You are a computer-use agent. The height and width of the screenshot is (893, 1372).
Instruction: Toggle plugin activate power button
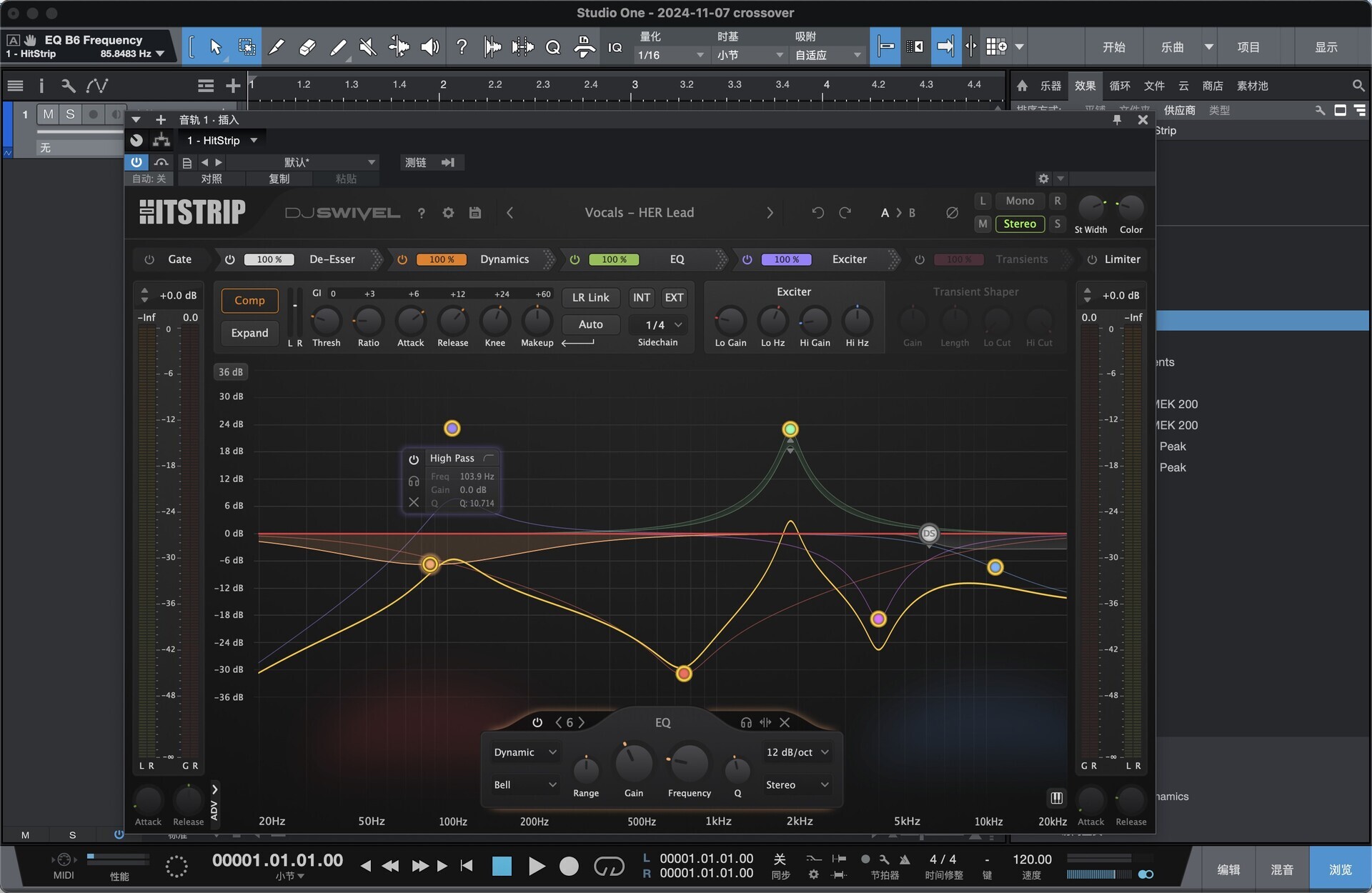pyautogui.click(x=136, y=162)
